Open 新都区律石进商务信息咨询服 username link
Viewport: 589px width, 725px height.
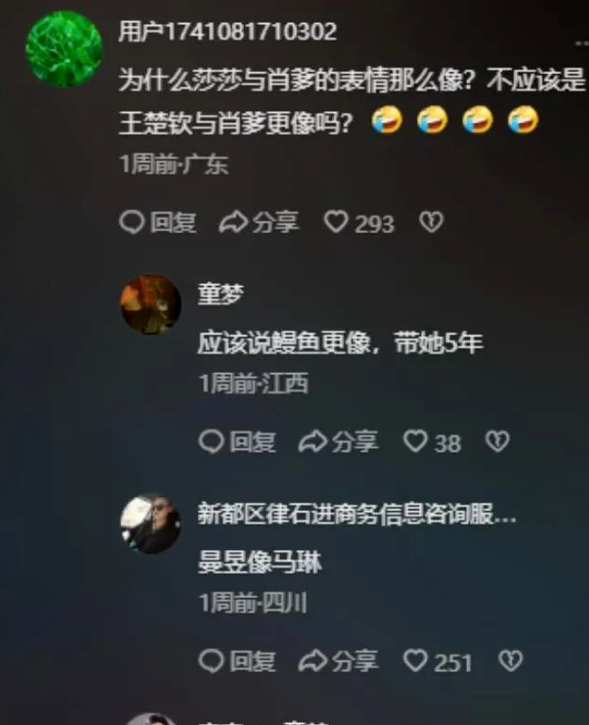[357, 514]
